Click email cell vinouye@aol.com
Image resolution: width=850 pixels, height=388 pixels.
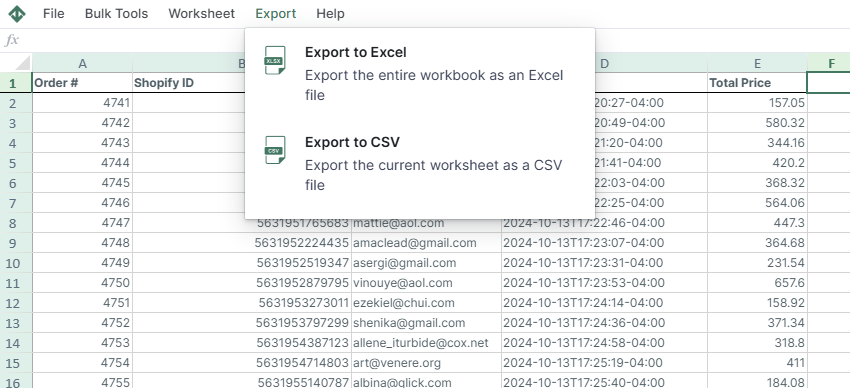click(x=427, y=283)
